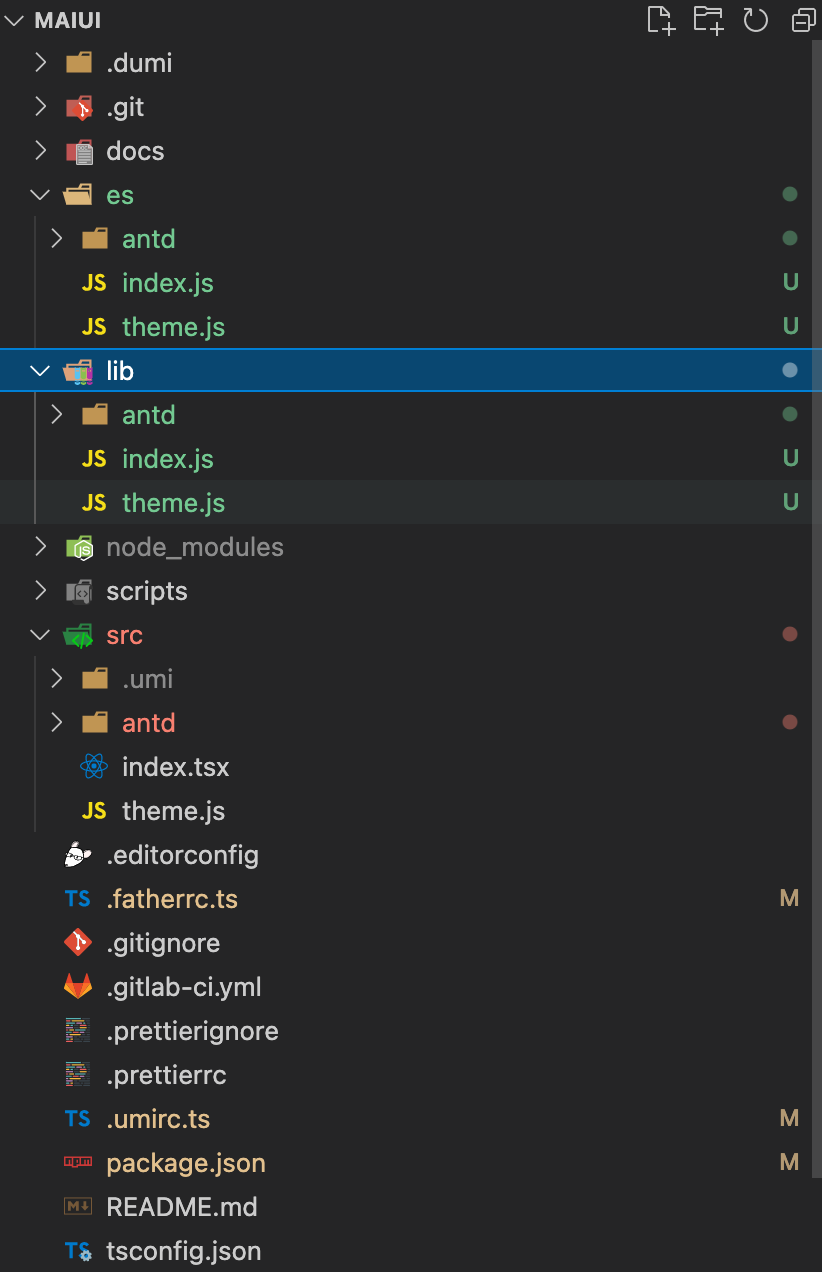This screenshot has height=1272, width=822.
Task: Collapse the MAIUI workspace root
Action: point(14,19)
